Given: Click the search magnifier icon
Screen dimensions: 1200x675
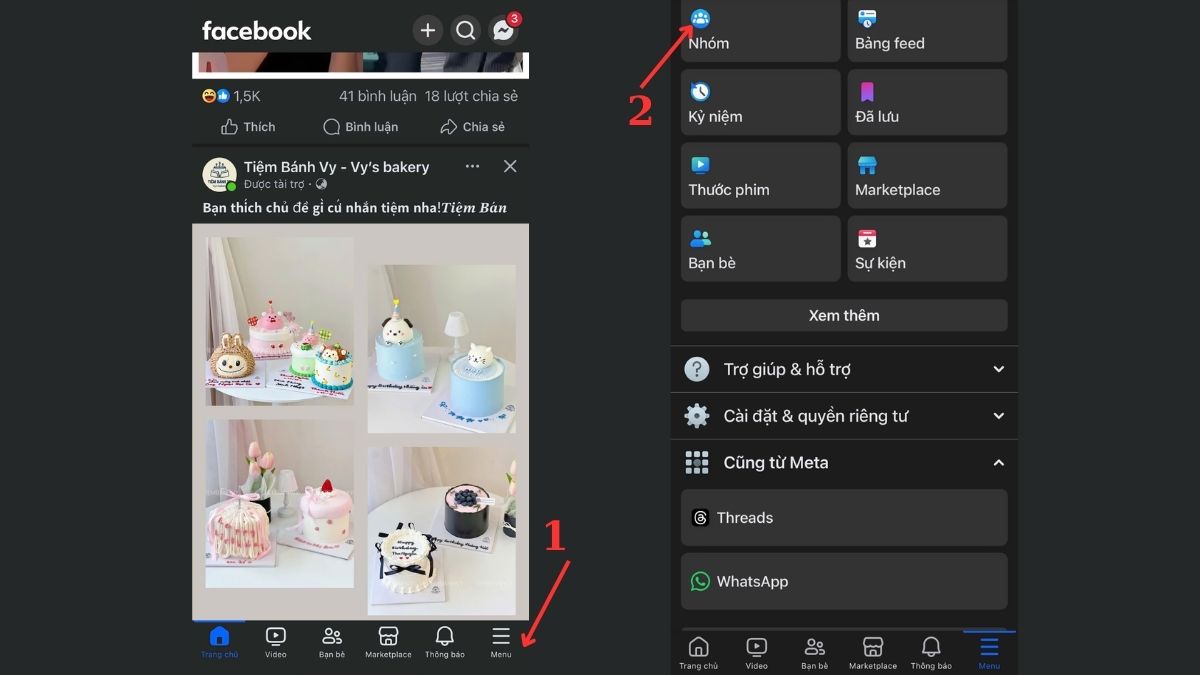Looking at the screenshot, I should point(465,30).
